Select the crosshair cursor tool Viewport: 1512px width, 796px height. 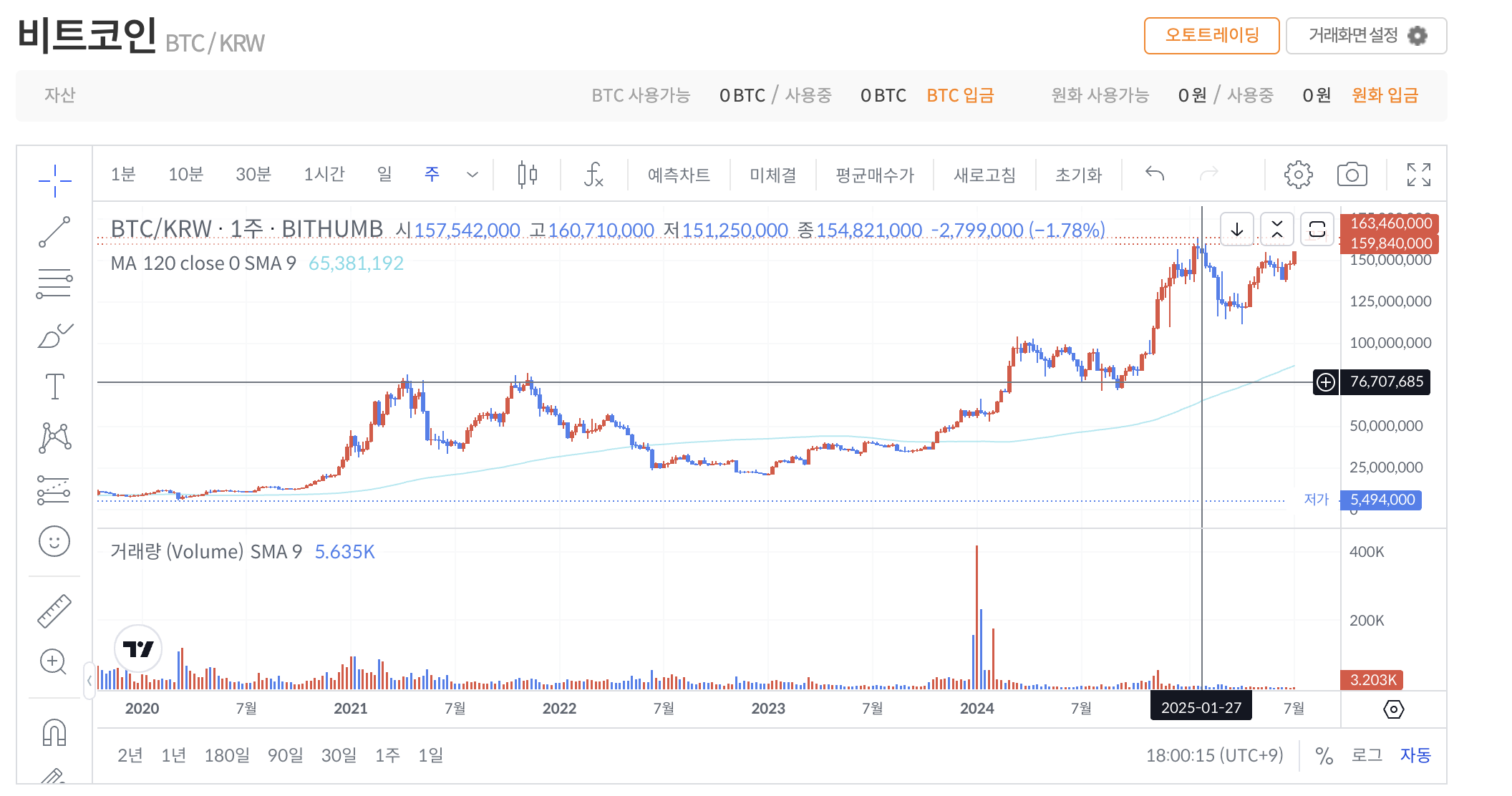tap(54, 180)
